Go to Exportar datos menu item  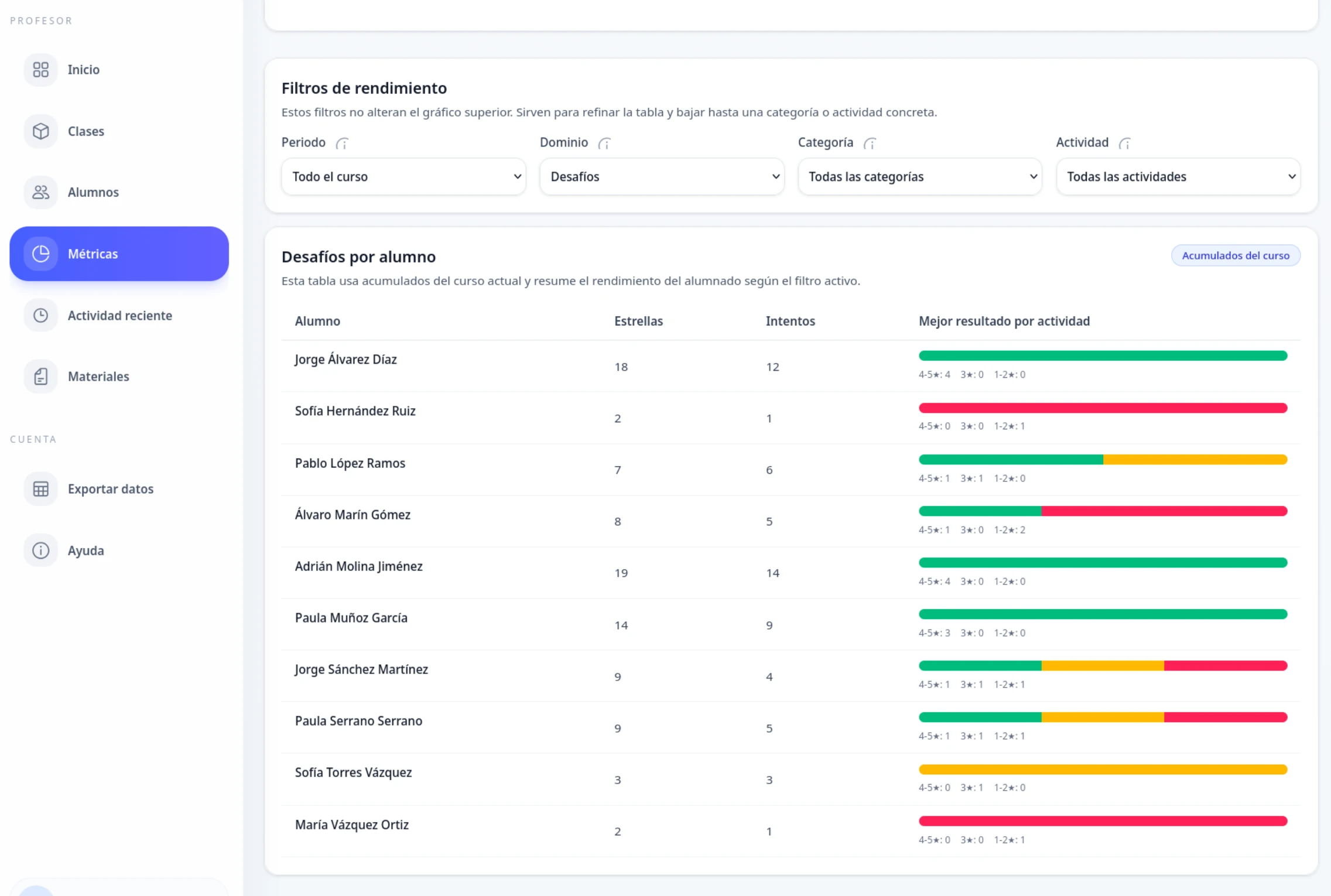(110, 489)
